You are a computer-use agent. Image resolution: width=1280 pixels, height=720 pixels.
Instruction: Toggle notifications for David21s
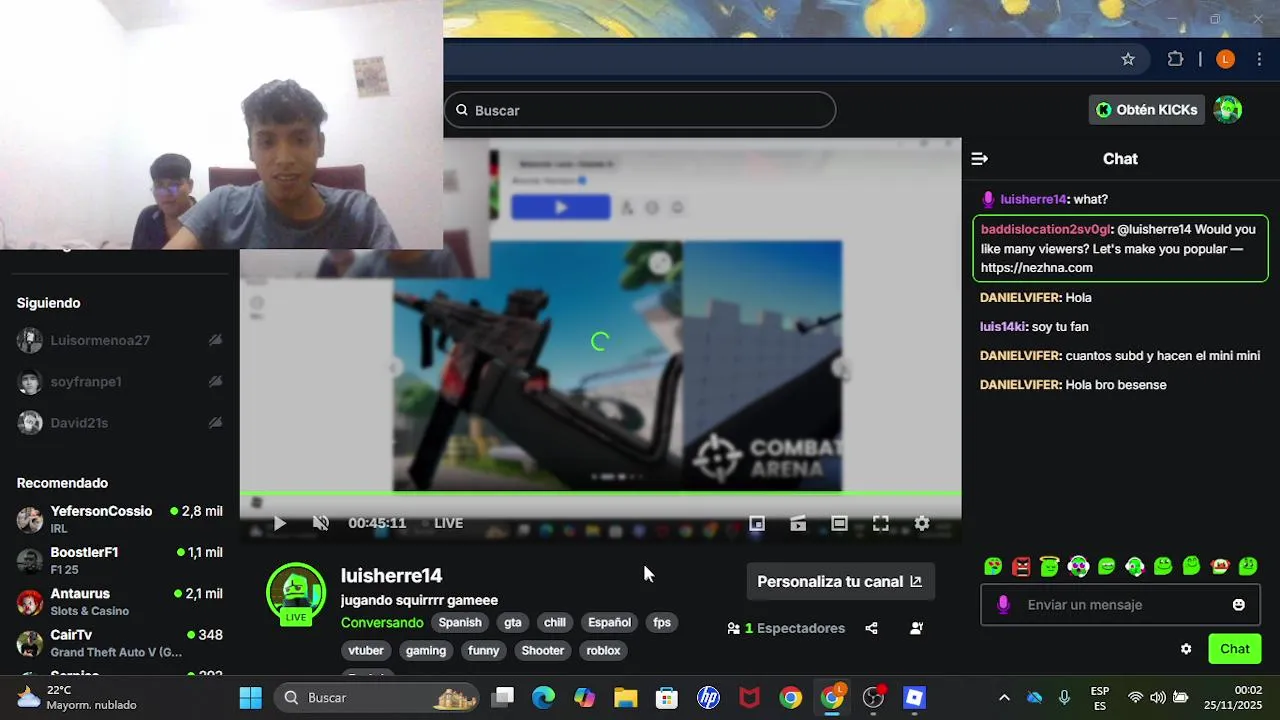pyautogui.click(x=215, y=422)
